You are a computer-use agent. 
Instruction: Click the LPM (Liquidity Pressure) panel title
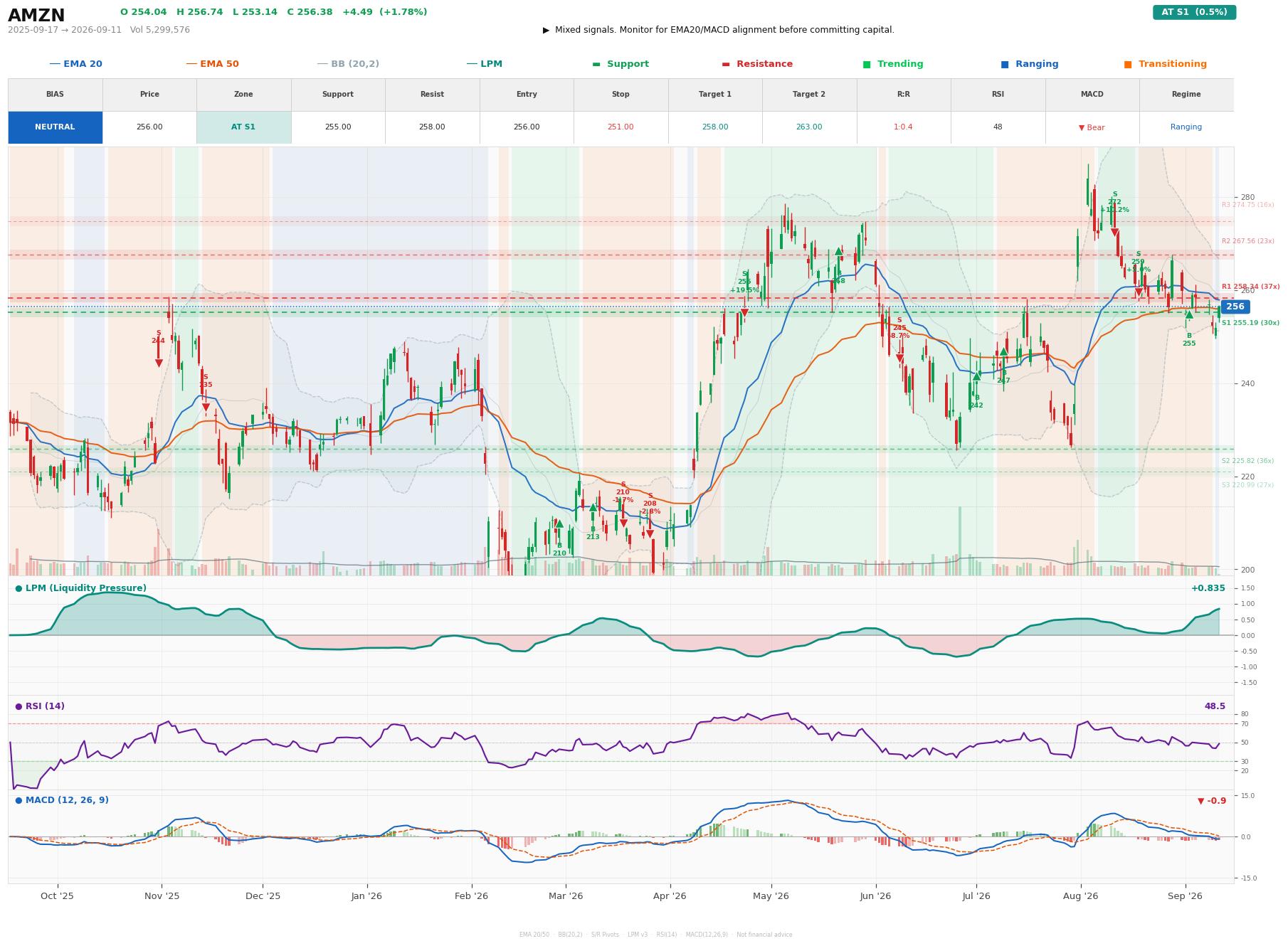tap(80, 588)
